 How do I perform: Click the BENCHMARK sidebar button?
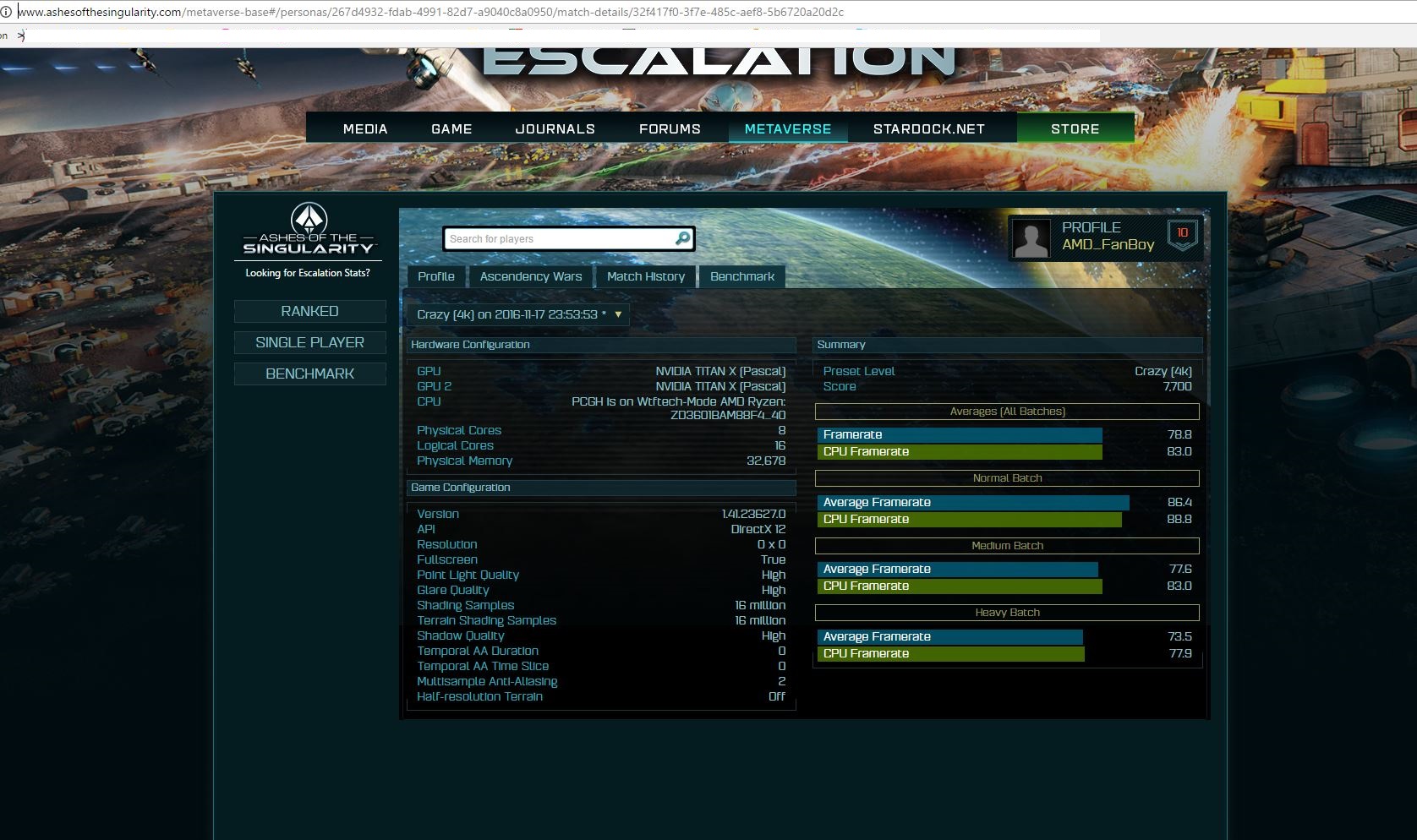pos(309,374)
